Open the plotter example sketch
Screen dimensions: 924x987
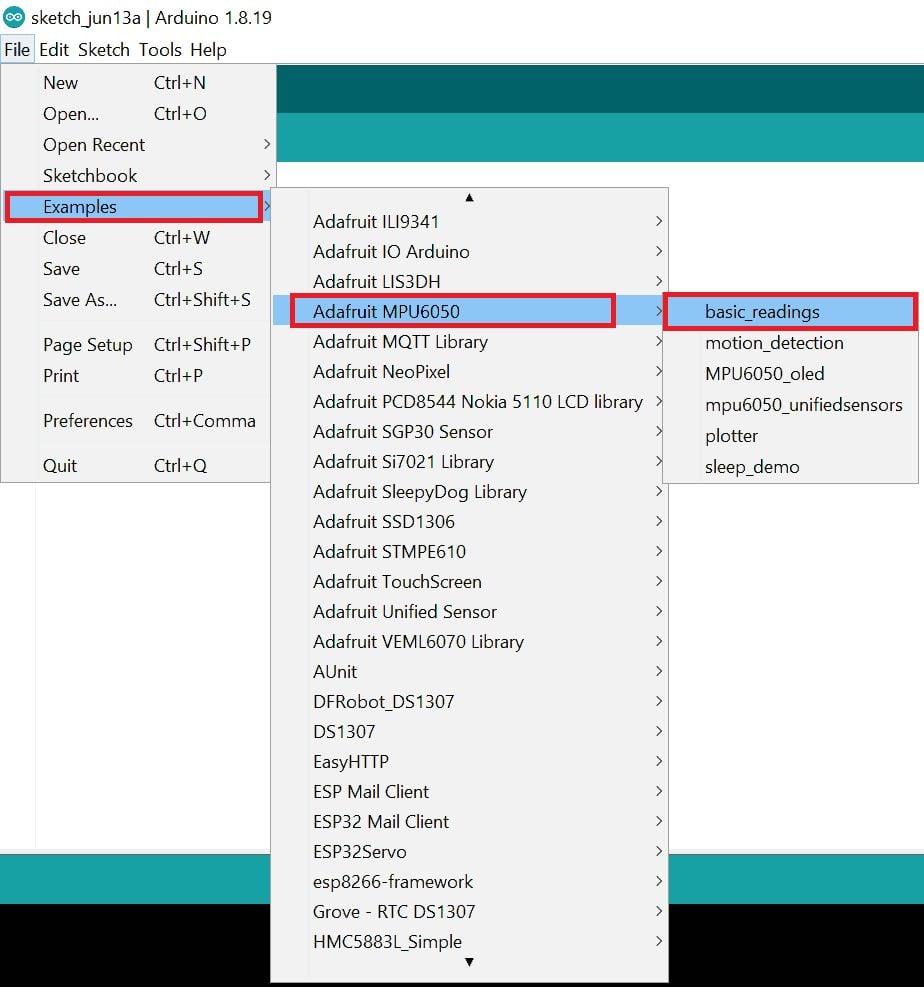(731, 436)
